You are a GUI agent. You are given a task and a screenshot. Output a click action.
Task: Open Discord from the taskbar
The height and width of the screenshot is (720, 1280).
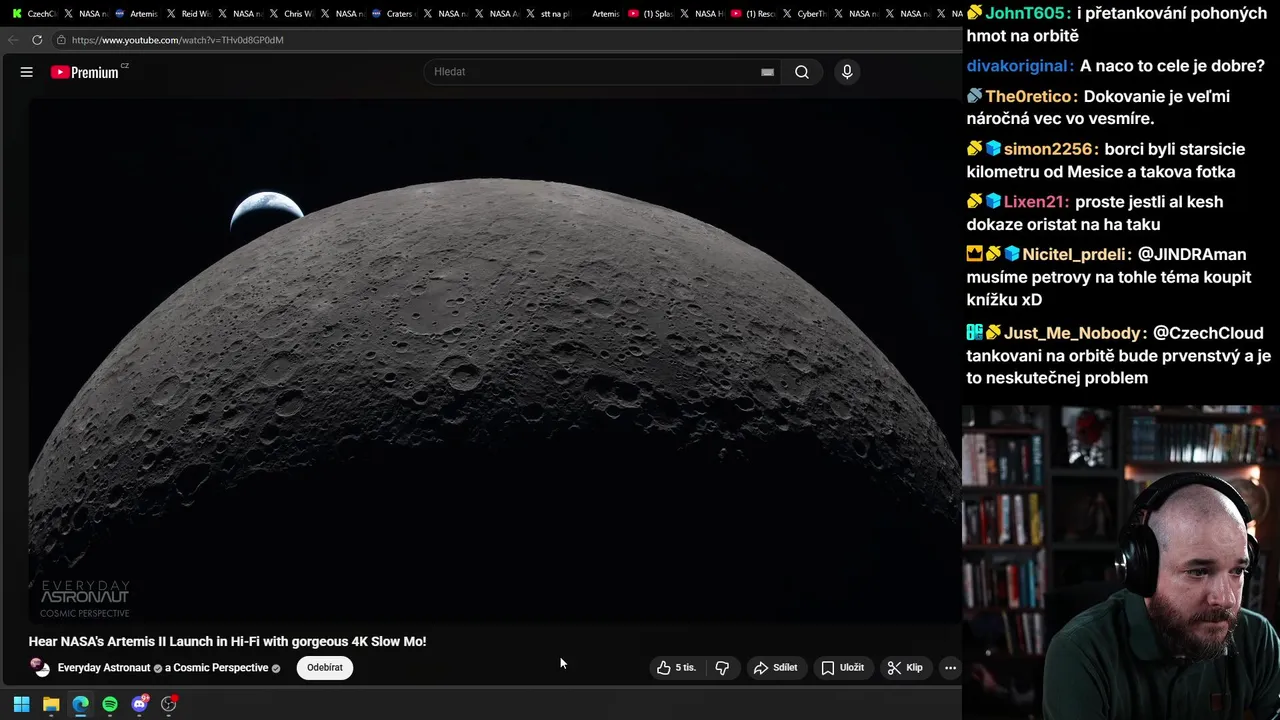click(x=139, y=704)
